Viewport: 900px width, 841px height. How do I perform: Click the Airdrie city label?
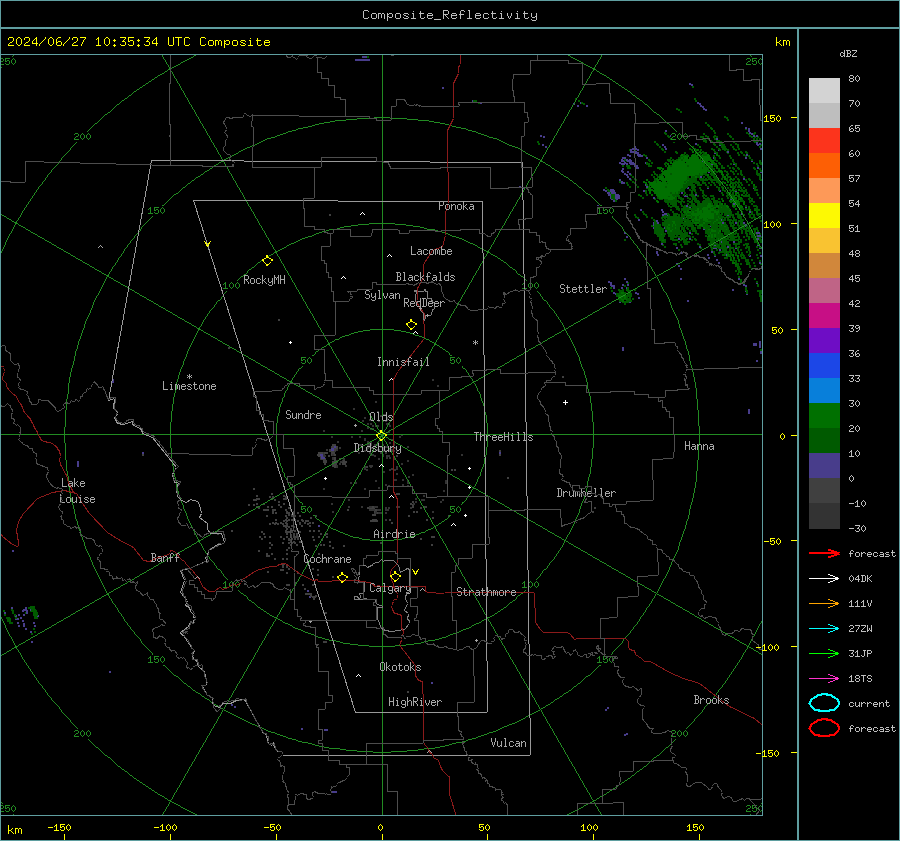[x=394, y=534]
